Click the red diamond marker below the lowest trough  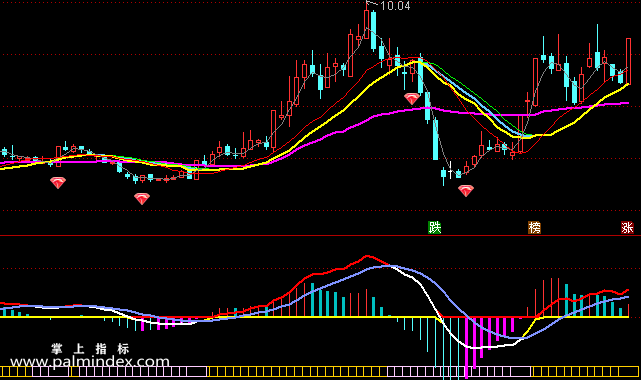pos(466,191)
